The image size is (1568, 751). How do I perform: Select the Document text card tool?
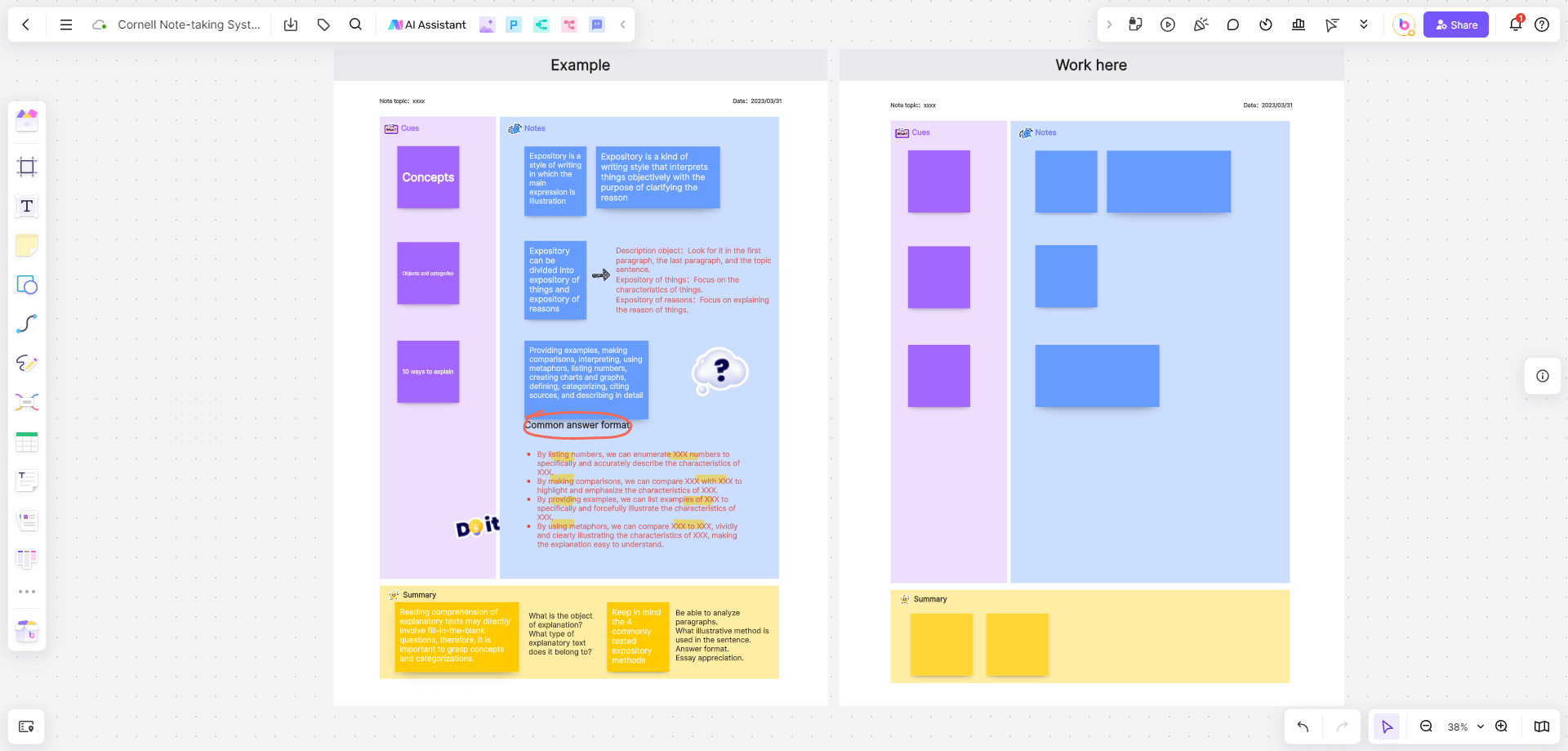(x=27, y=481)
